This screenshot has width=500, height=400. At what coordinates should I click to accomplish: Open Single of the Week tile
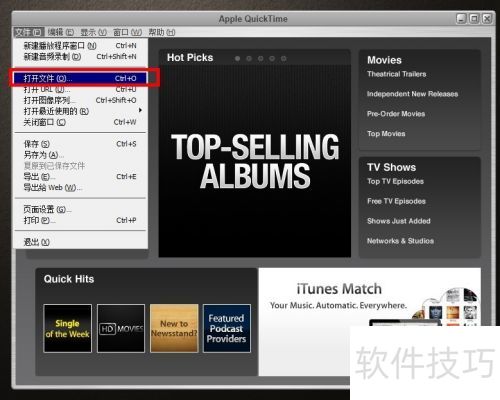(68, 328)
